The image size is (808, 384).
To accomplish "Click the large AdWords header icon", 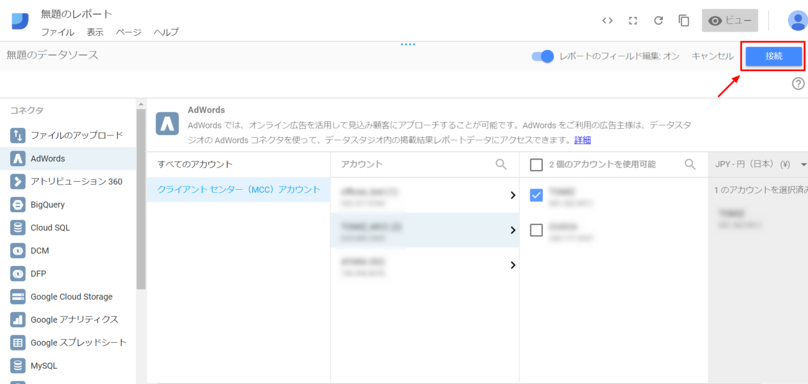I will tap(167, 124).
